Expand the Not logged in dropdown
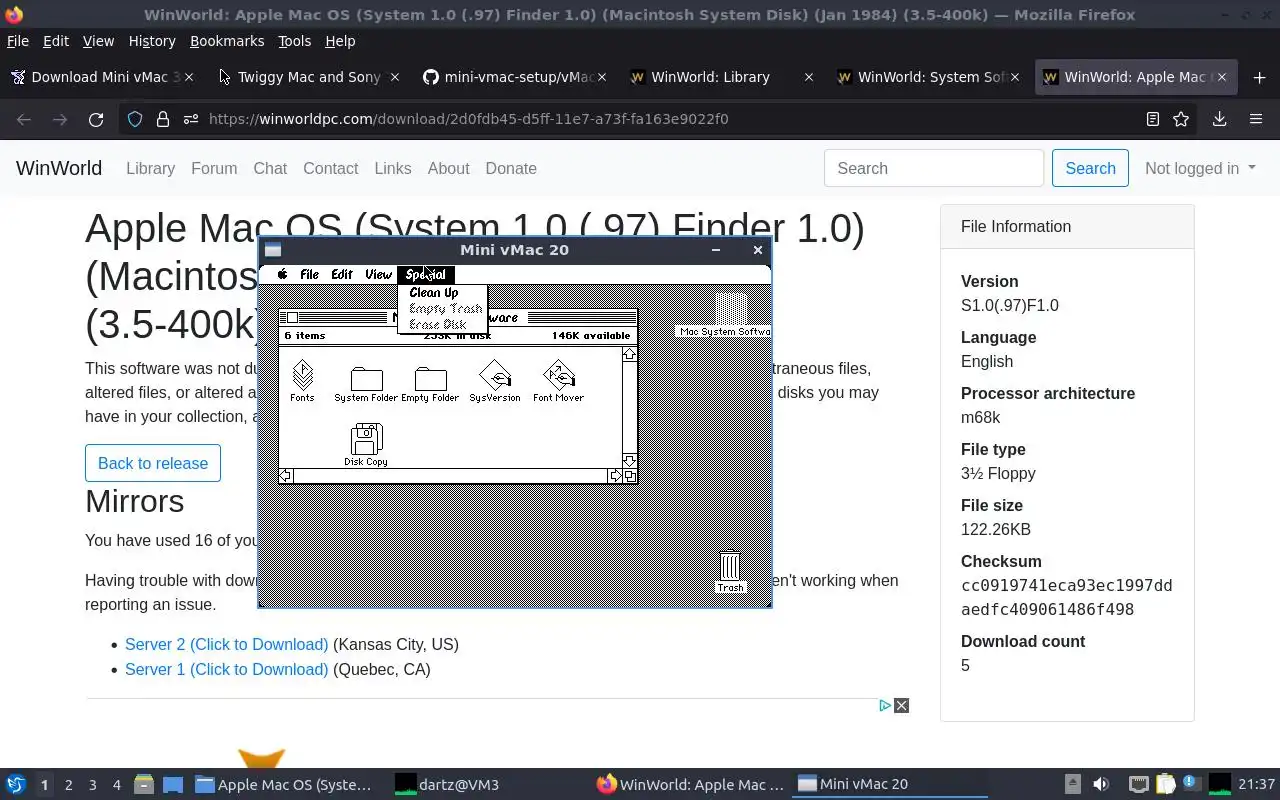This screenshot has width=1280, height=800. pos(1200,168)
